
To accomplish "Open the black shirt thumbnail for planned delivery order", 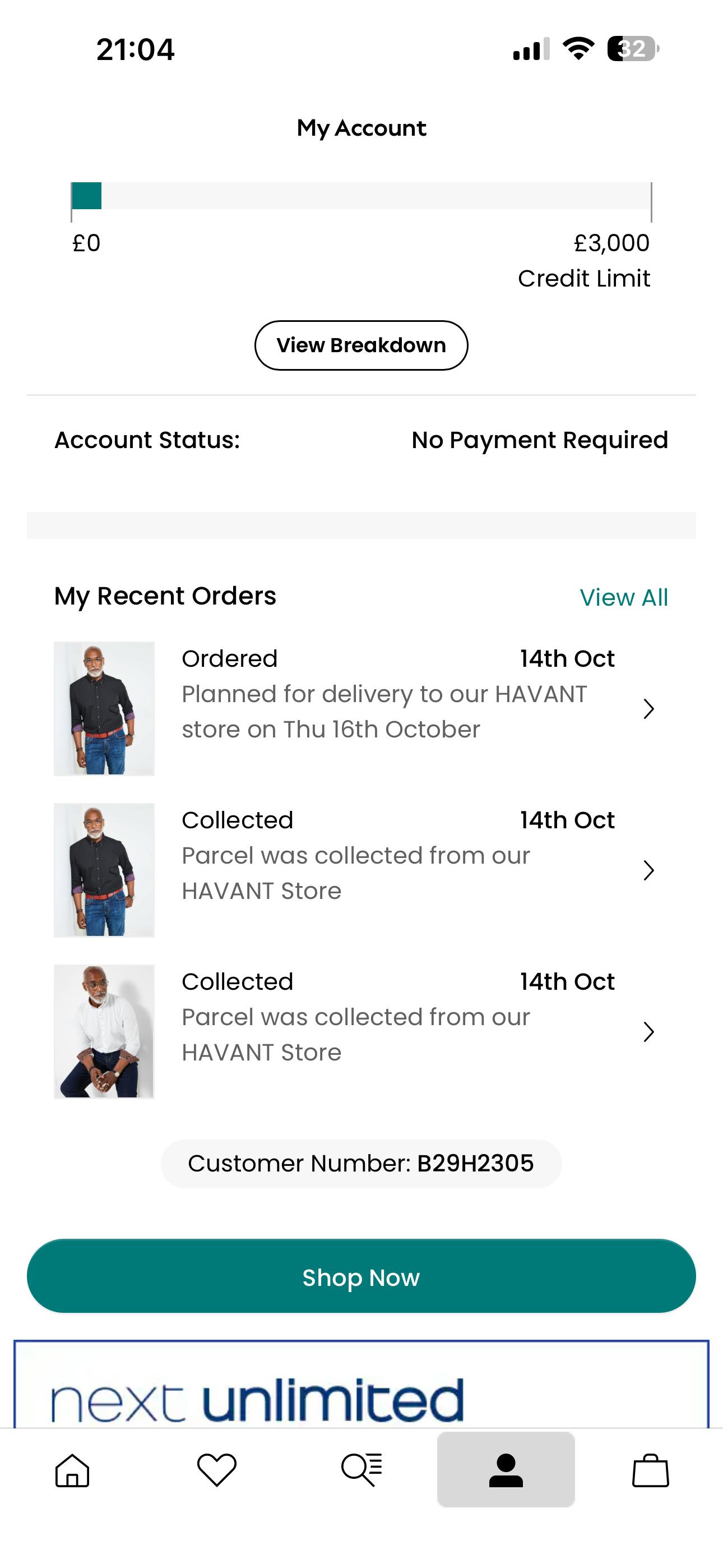I will point(104,708).
